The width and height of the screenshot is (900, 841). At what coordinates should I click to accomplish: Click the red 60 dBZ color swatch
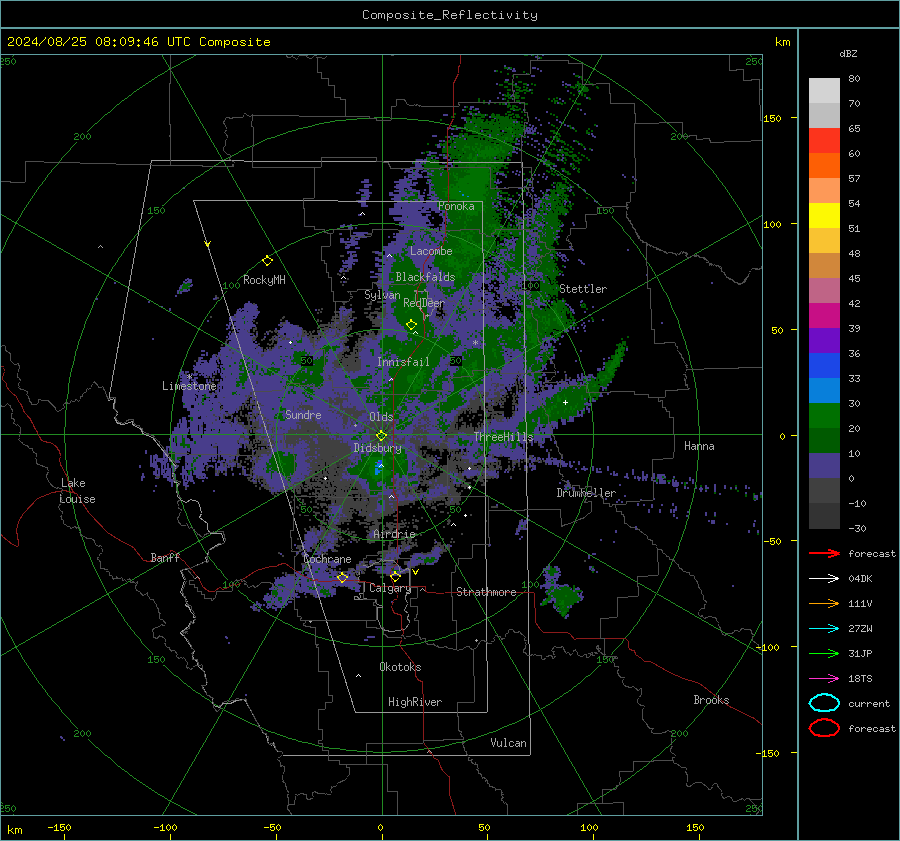pyautogui.click(x=824, y=140)
